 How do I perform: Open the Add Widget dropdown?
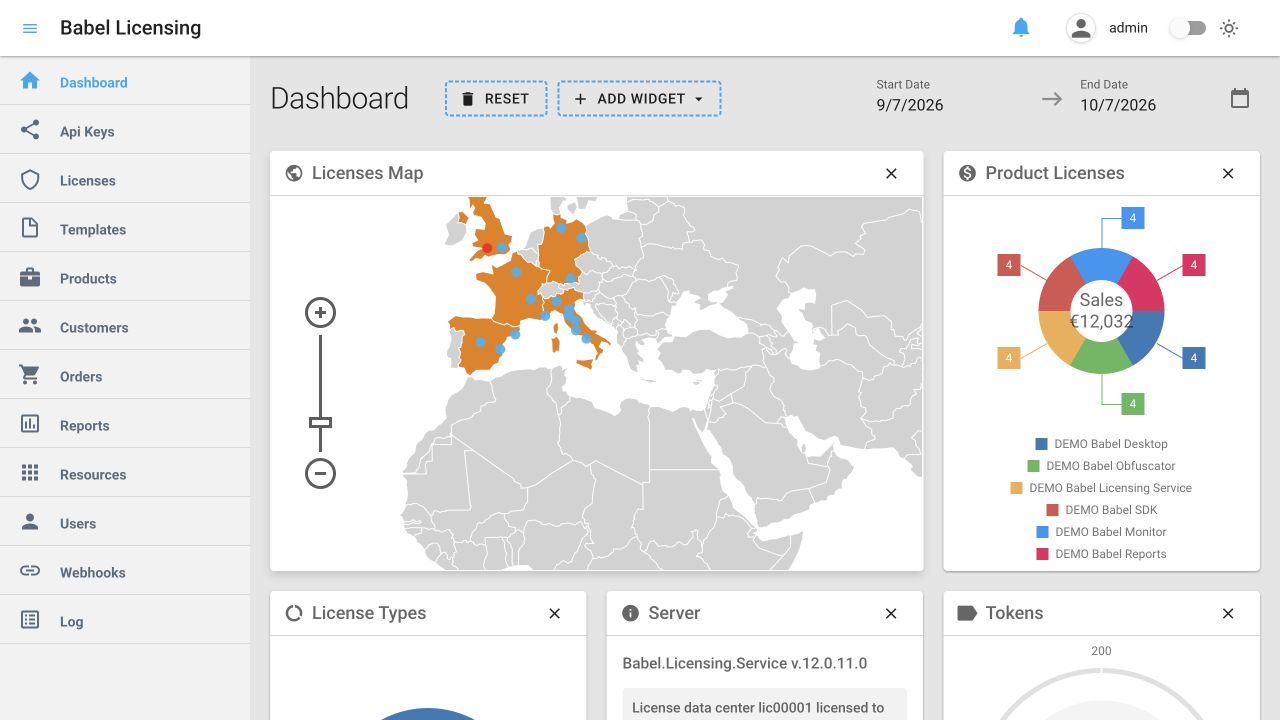pyautogui.click(x=639, y=99)
